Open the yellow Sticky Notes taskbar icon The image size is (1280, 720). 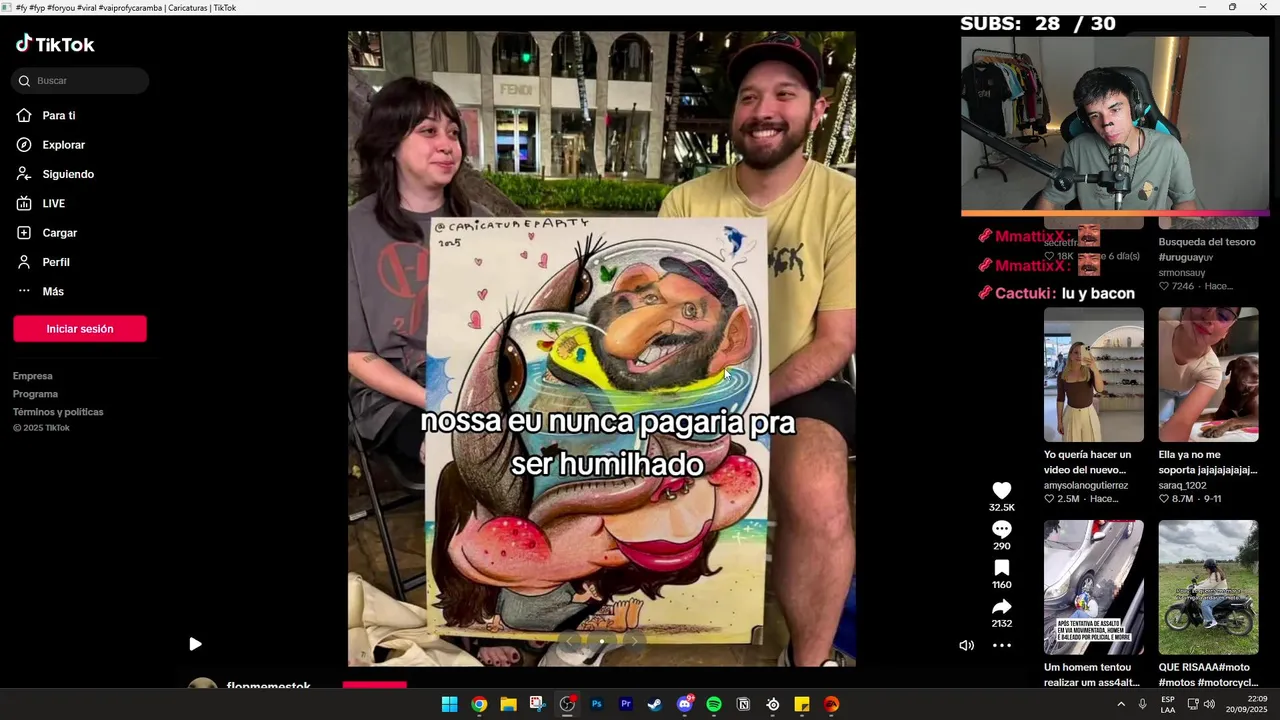802,704
